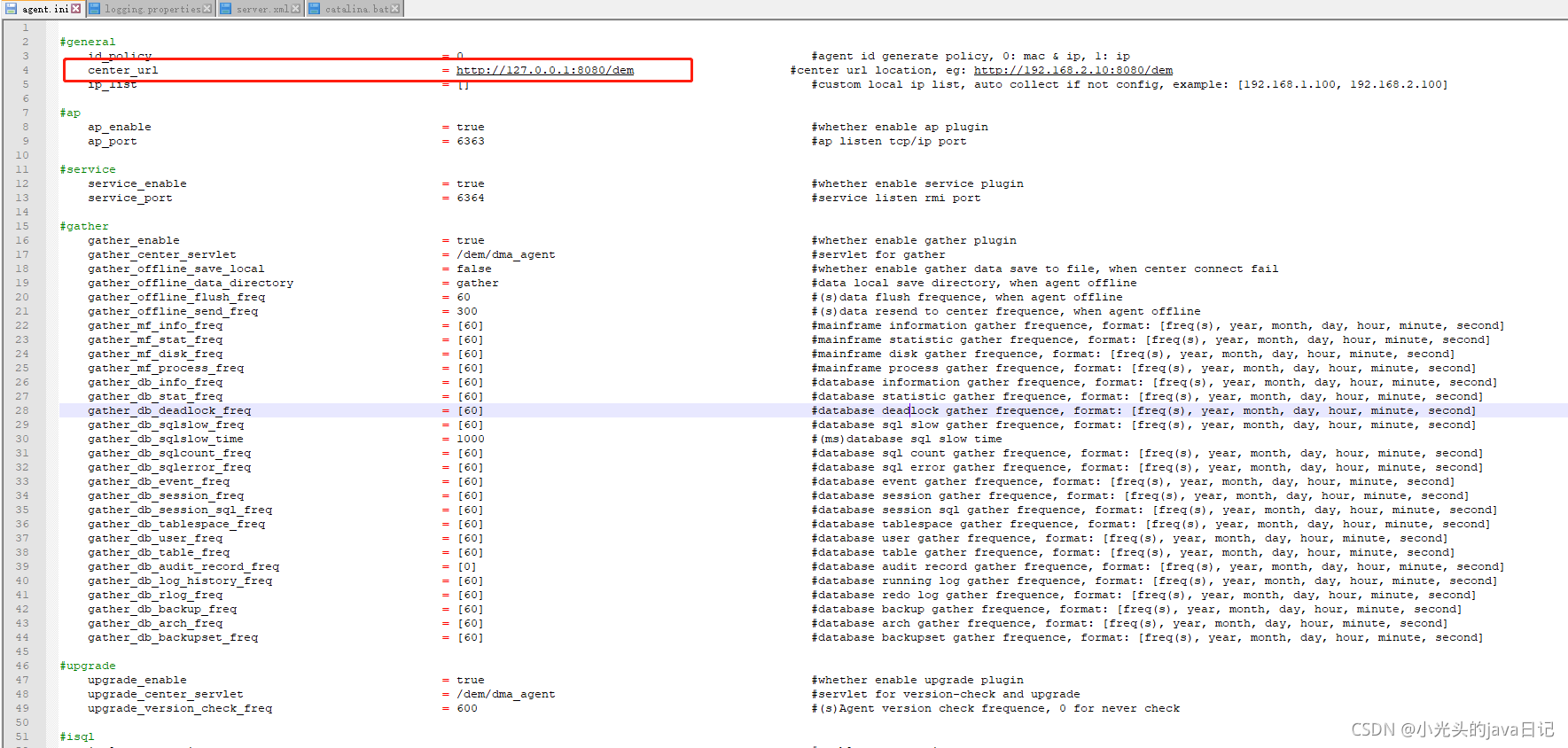
Task: Click the gather_db_deadlock_freq key
Action: [169, 410]
